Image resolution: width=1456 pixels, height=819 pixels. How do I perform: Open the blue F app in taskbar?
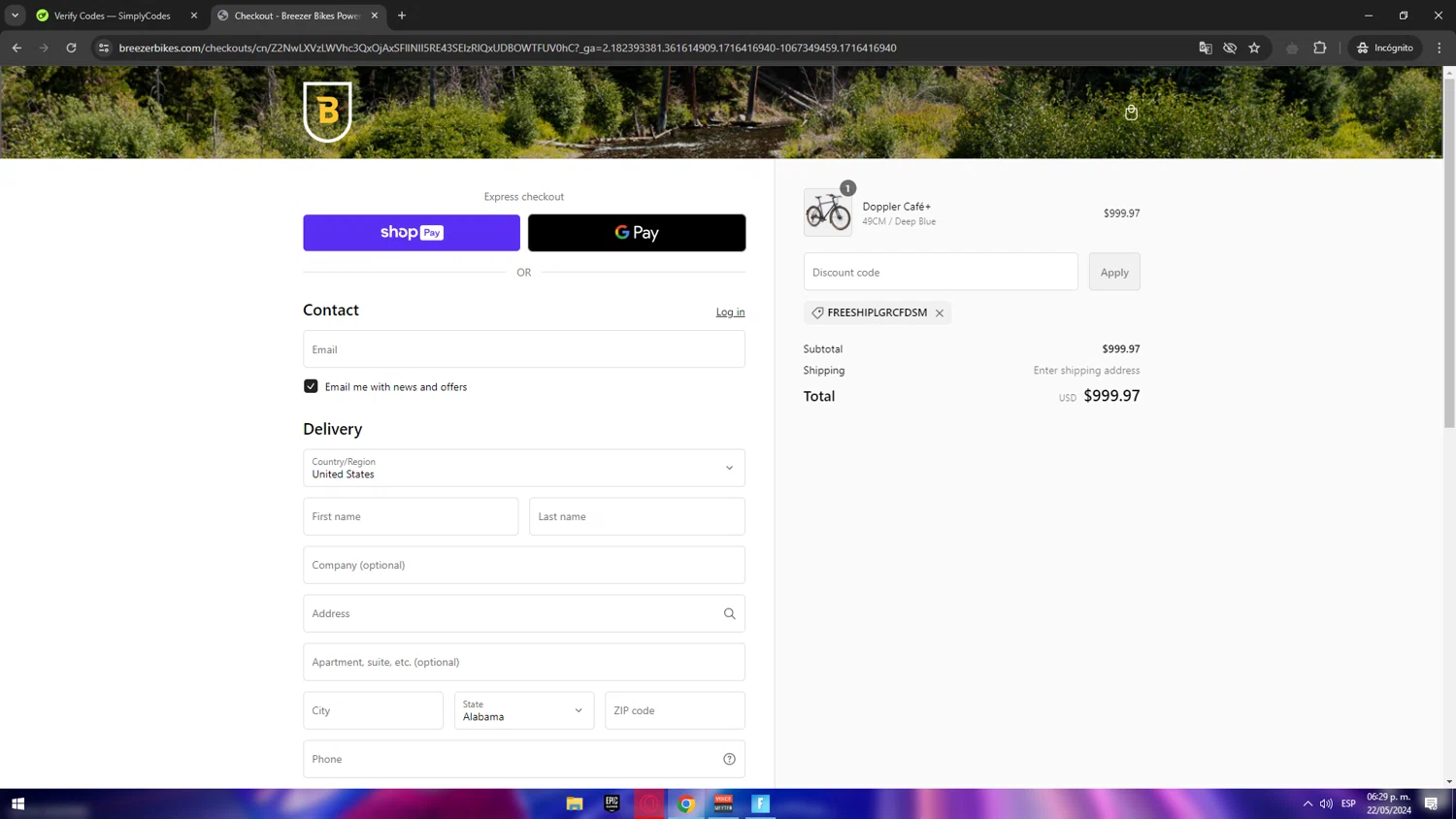761,803
